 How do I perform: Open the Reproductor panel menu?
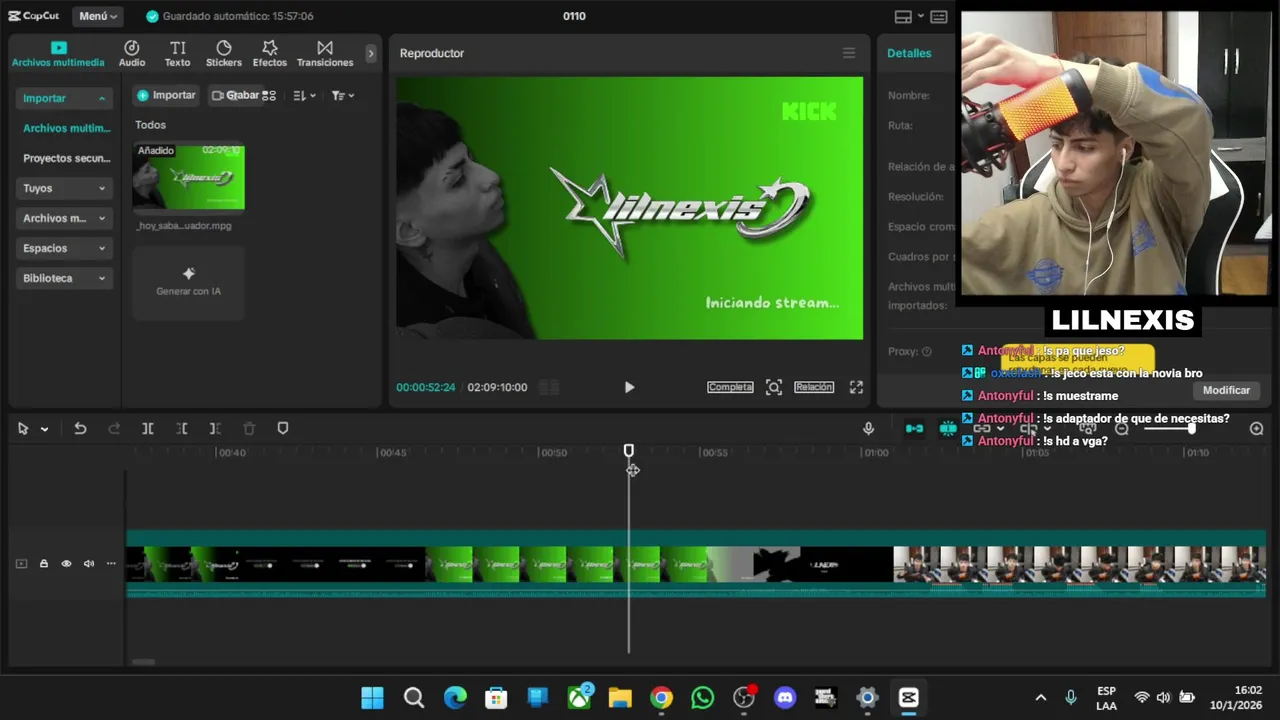[849, 53]
